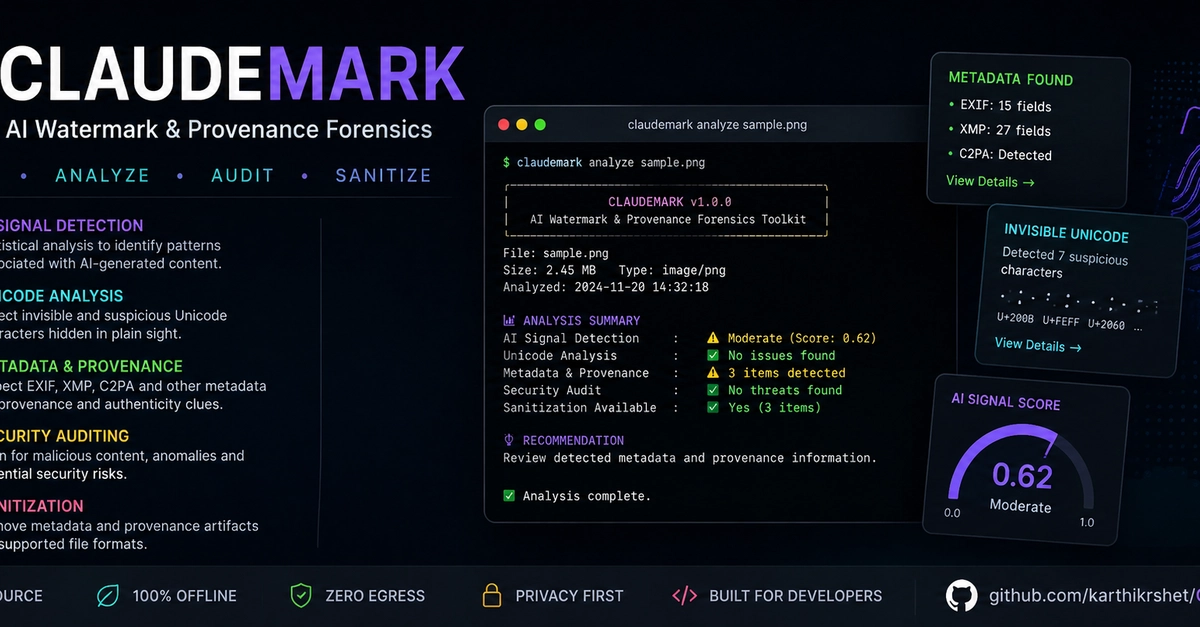Open View Details in Metadata Found card

(x=990, y=182)
